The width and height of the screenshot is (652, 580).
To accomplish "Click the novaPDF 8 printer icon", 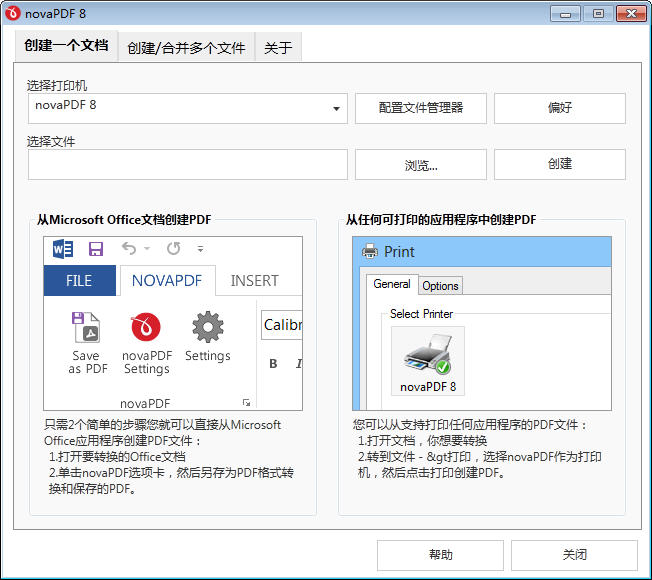I will coord(427,354).
